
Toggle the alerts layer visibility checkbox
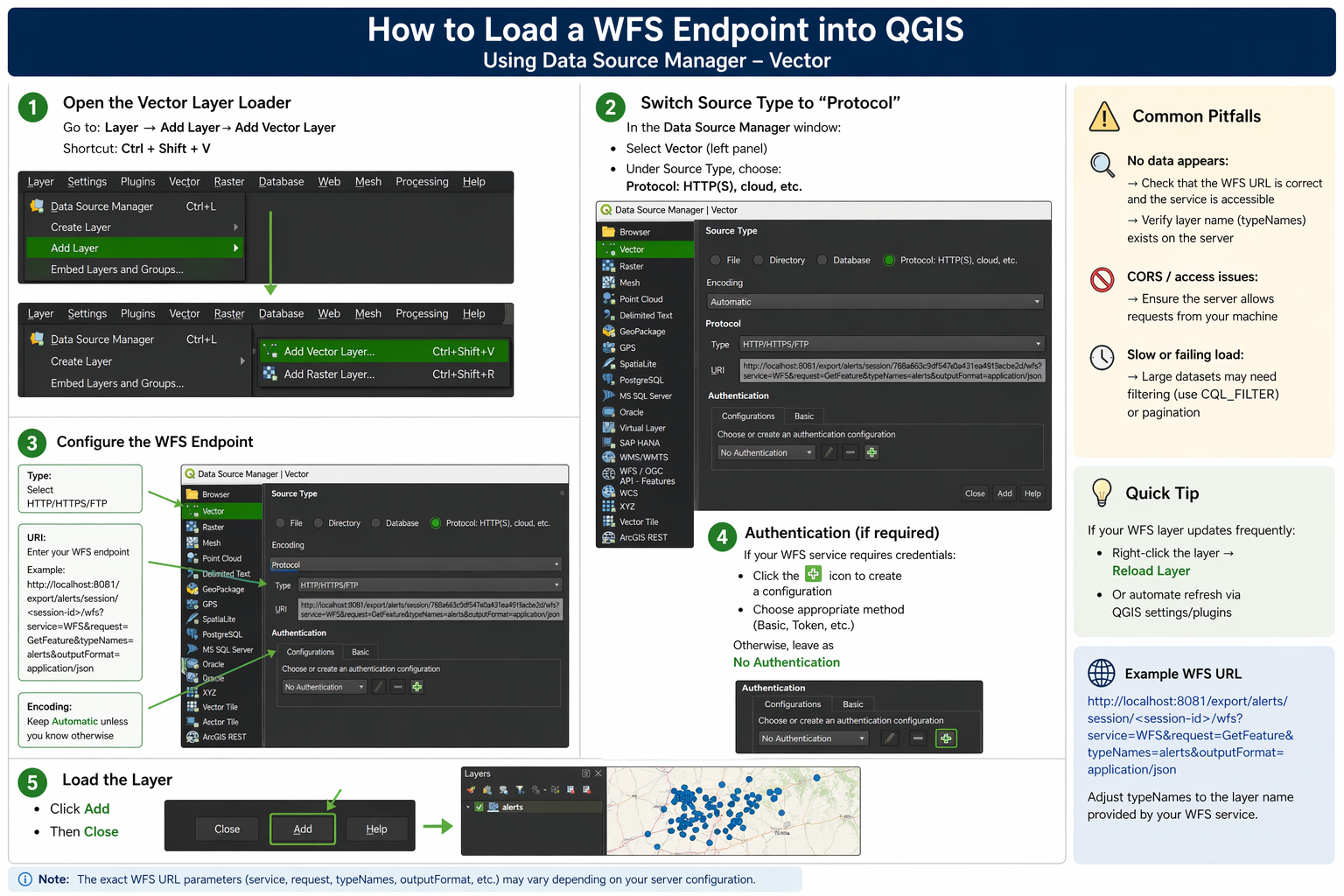(x=479, y=807)
